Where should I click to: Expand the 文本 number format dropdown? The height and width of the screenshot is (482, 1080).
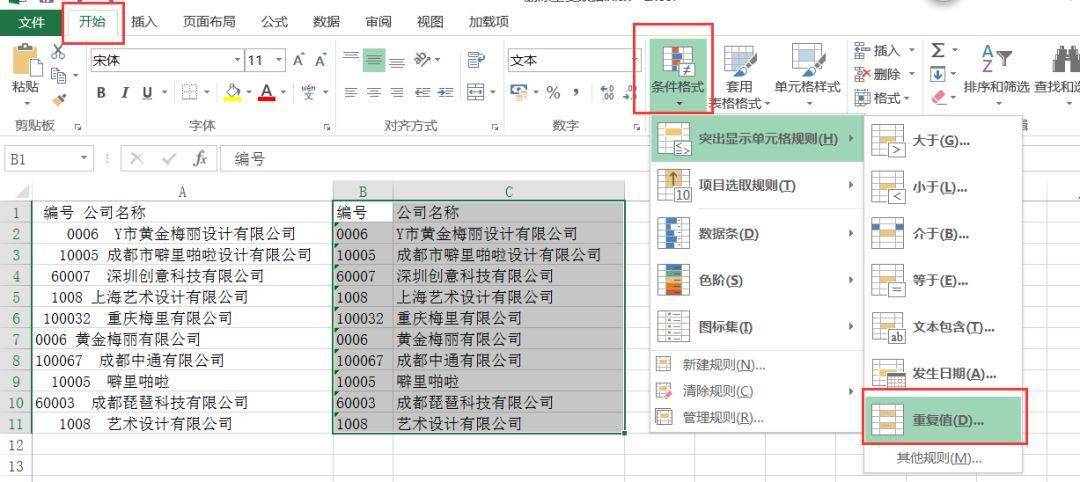click(x=634, y=61)
